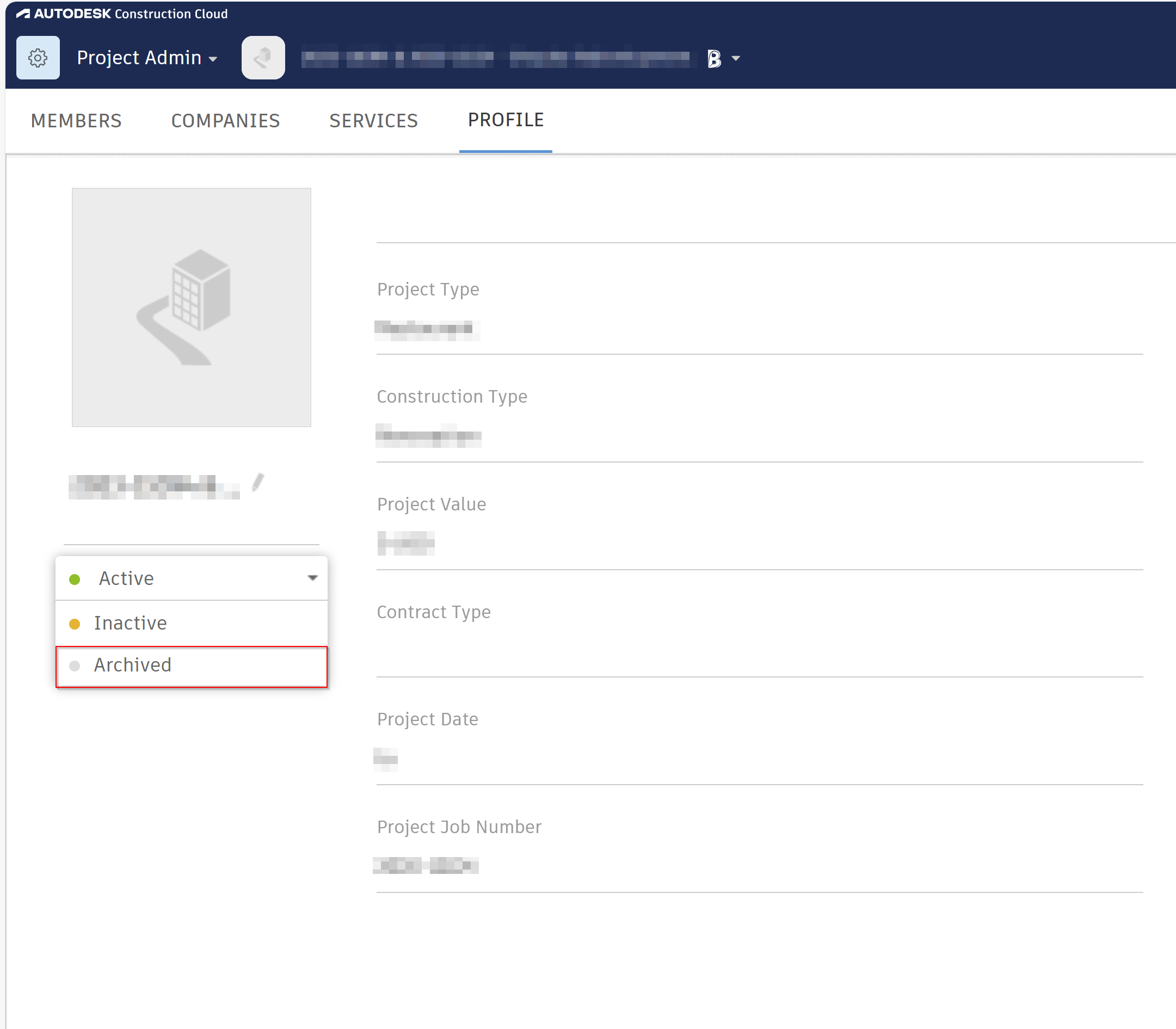
Task: Select the PROFILE tab
Action: click(x=506, y=119)
